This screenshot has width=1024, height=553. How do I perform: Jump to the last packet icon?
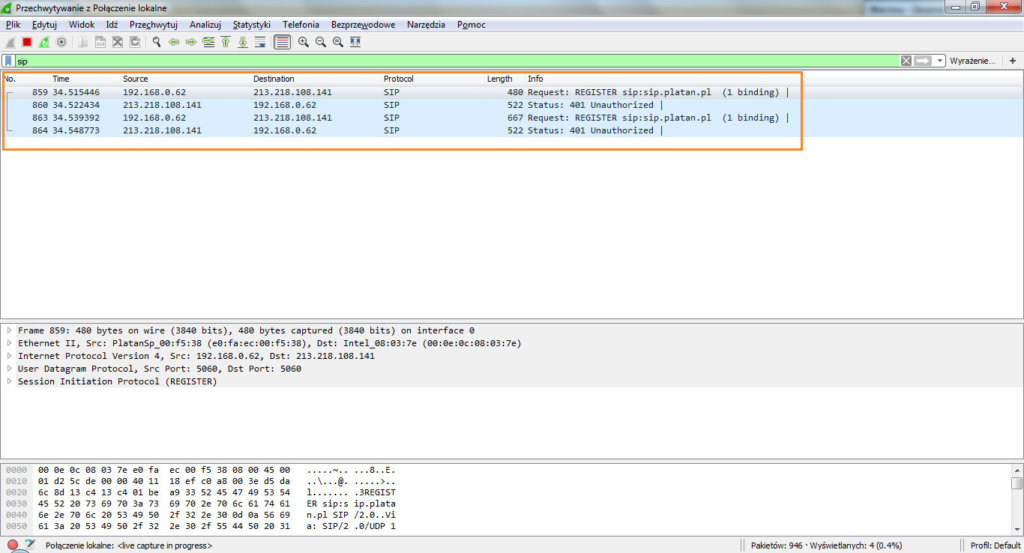pos(242,42)
